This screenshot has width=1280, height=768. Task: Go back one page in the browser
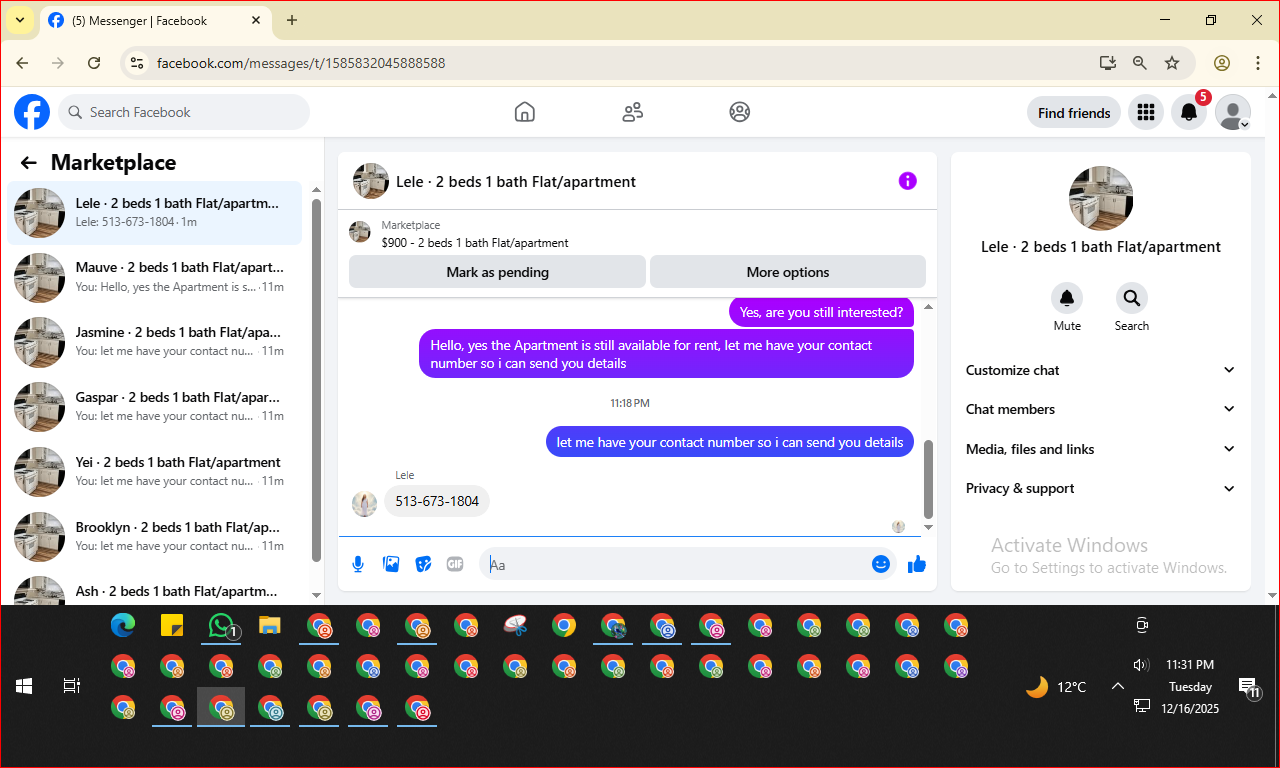22,63
